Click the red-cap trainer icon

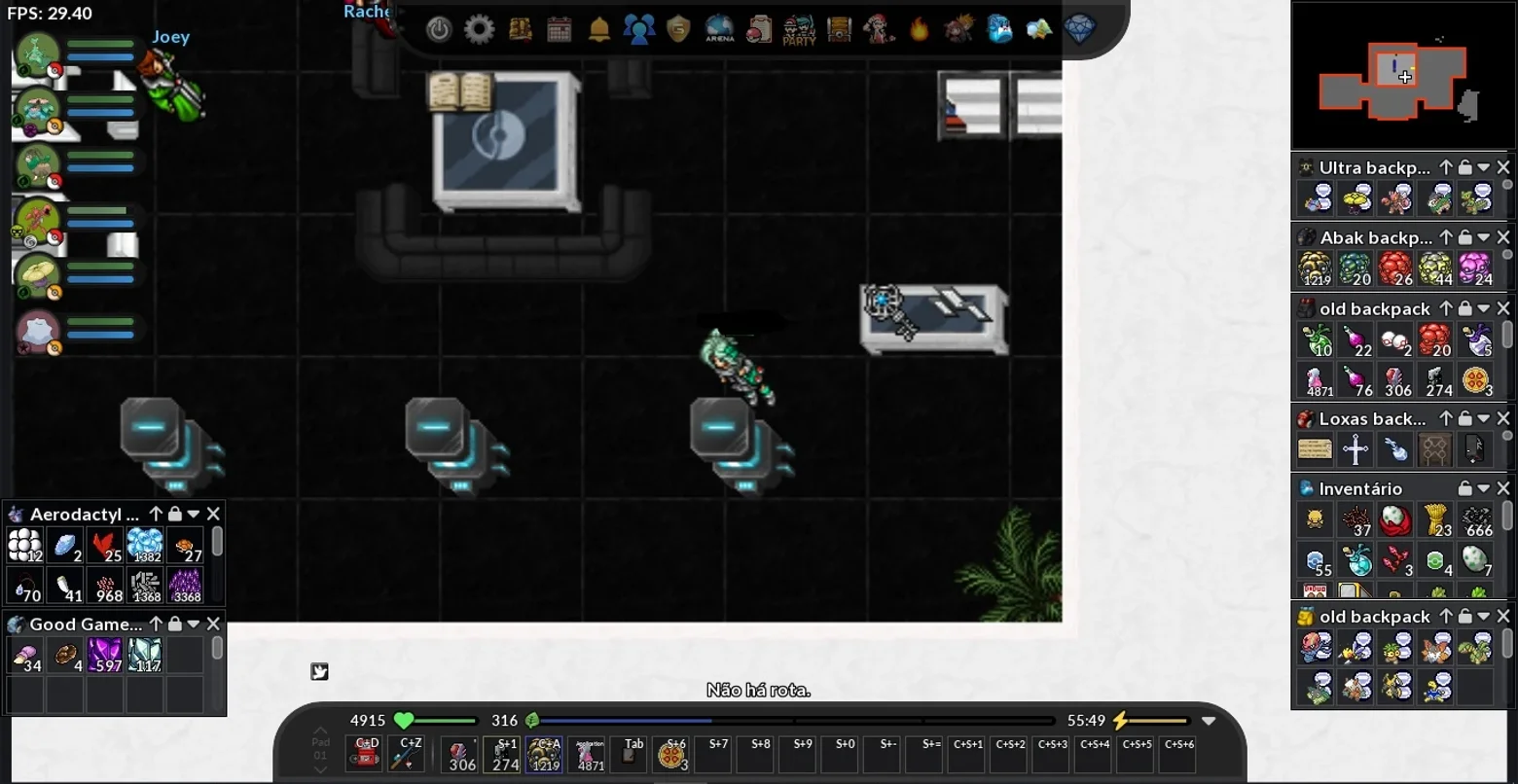point(879,30)
